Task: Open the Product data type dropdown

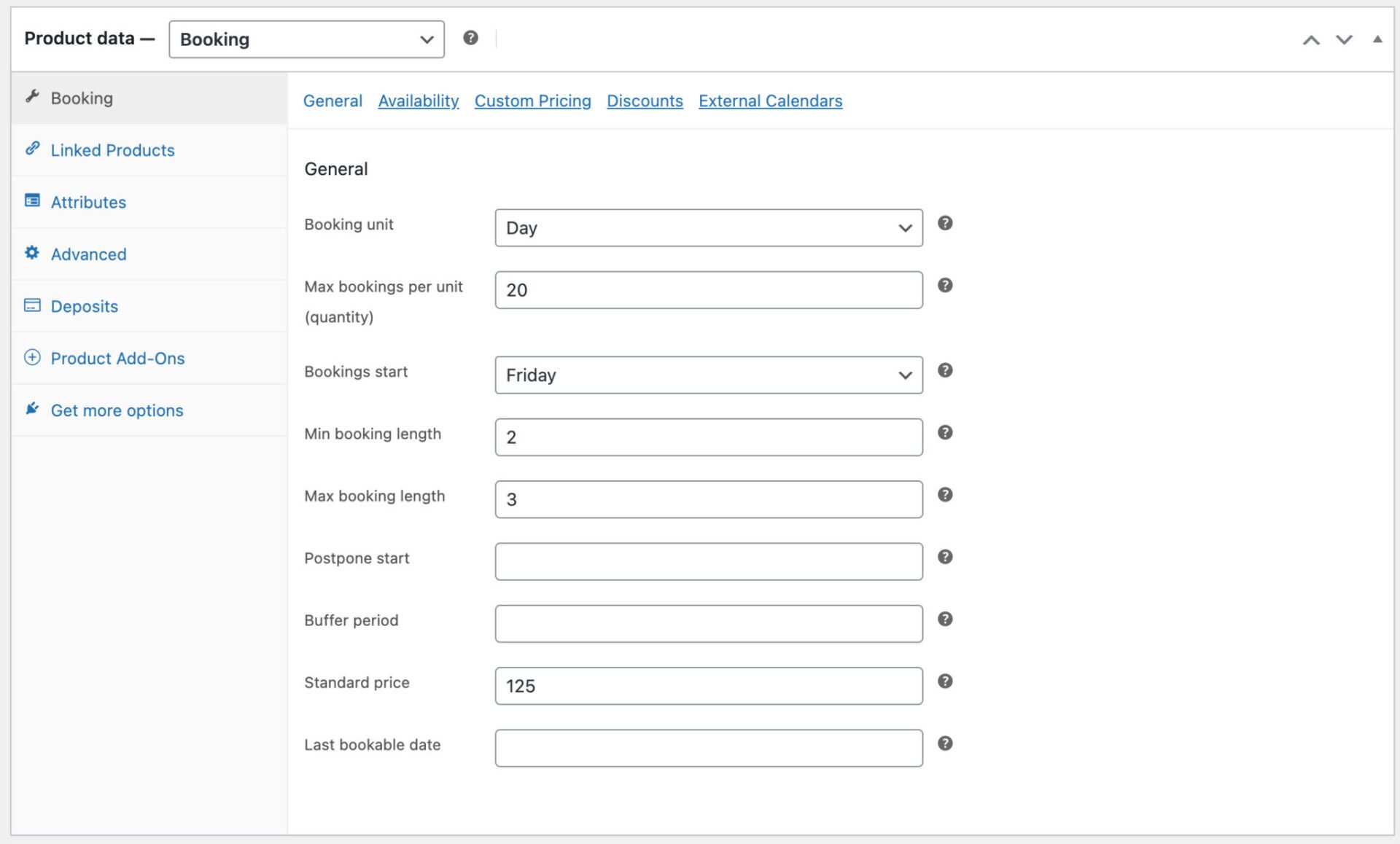Action: 307,39
